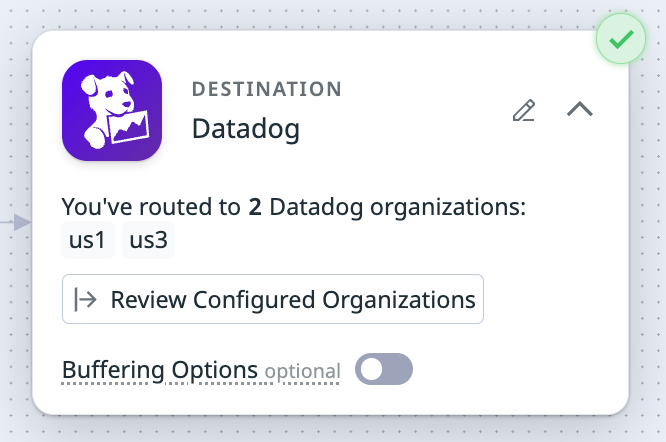
Task: Click the dotted canvas below the card
Action: pyautogui.click(x=330, y=430)
